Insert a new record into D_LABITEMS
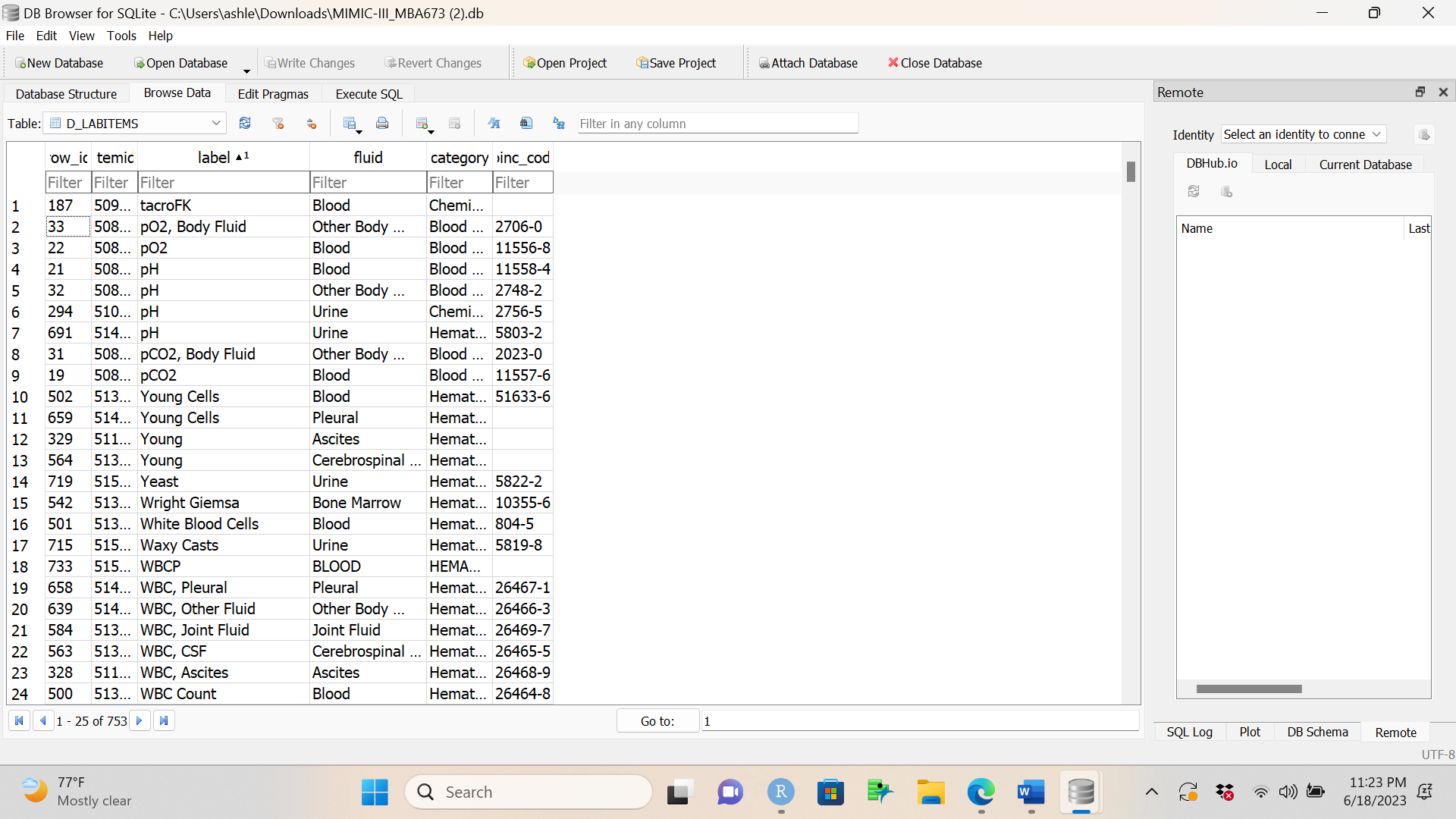 click(x=423, y=123)
